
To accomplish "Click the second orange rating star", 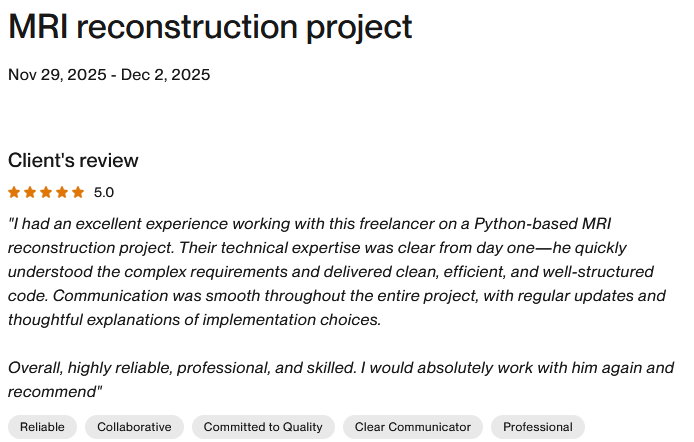I will 30,192.
